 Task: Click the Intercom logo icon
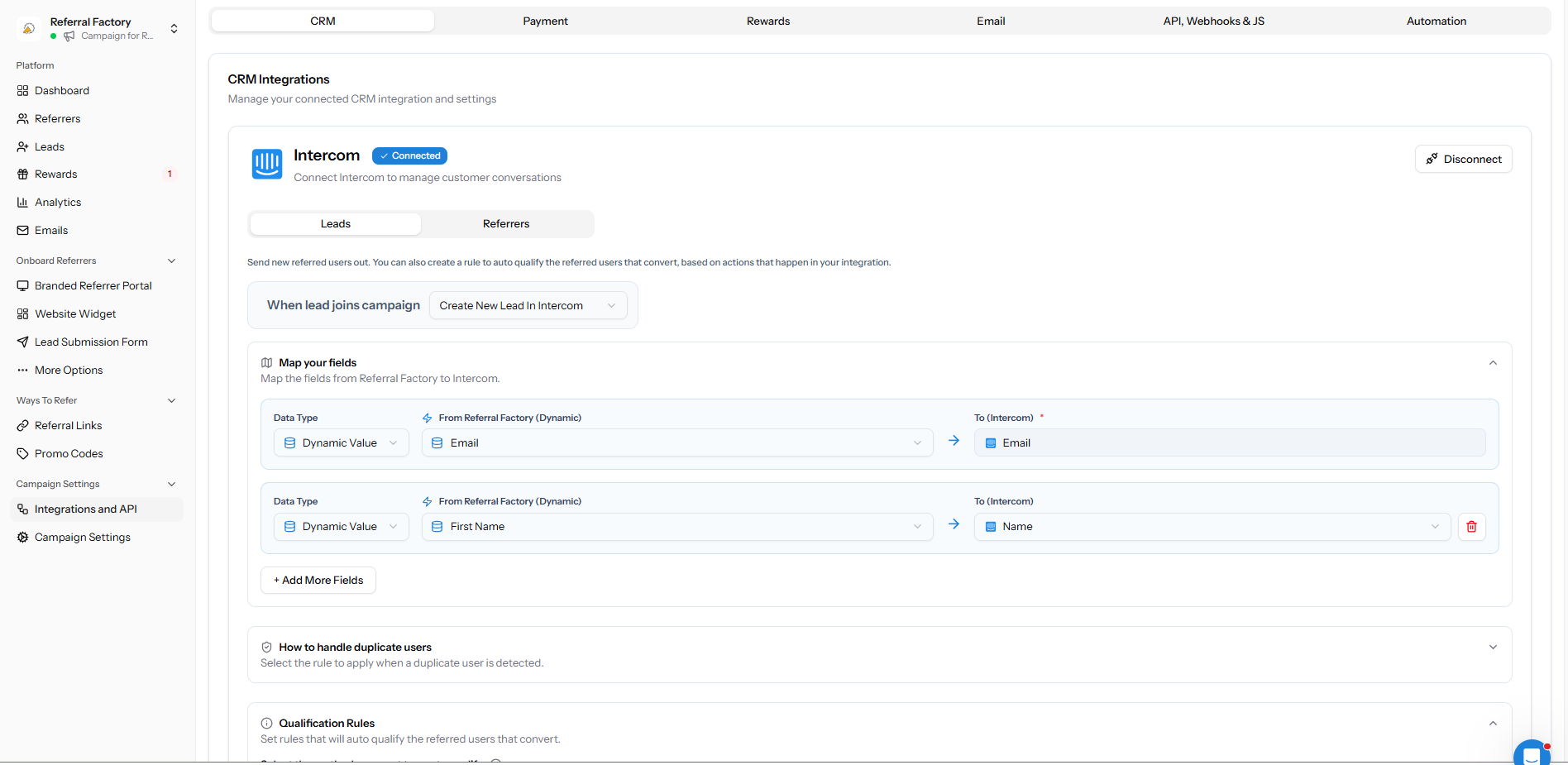(267, 164)
